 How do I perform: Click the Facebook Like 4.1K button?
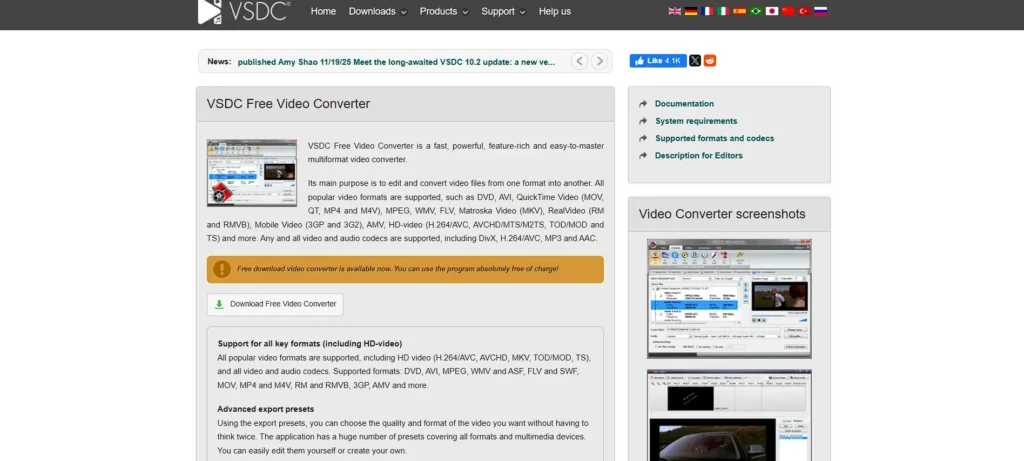[x=658, y=61]
